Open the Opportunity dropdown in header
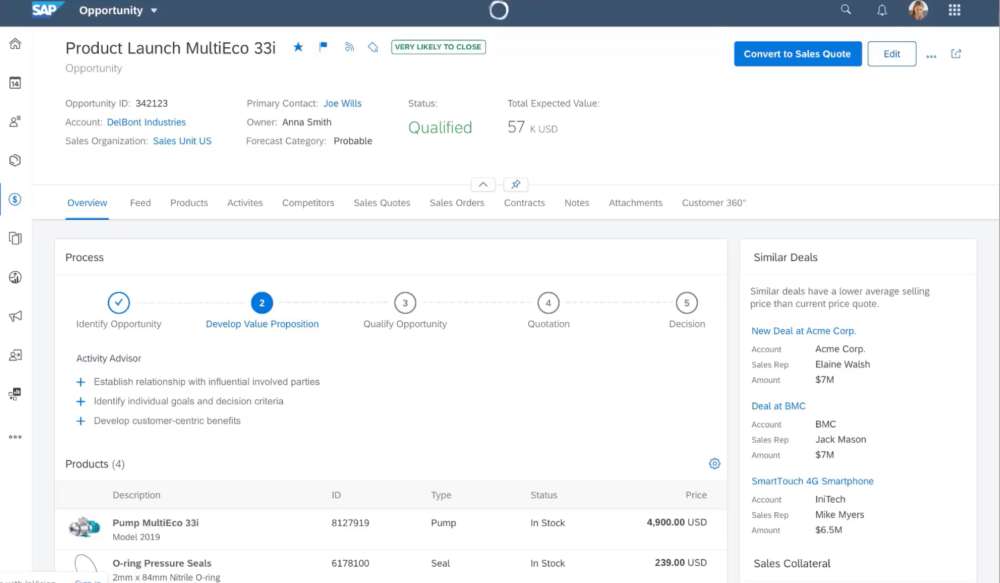Viewport: 1000px width, 583px height. pyautogui.click(x=118, y=10)
